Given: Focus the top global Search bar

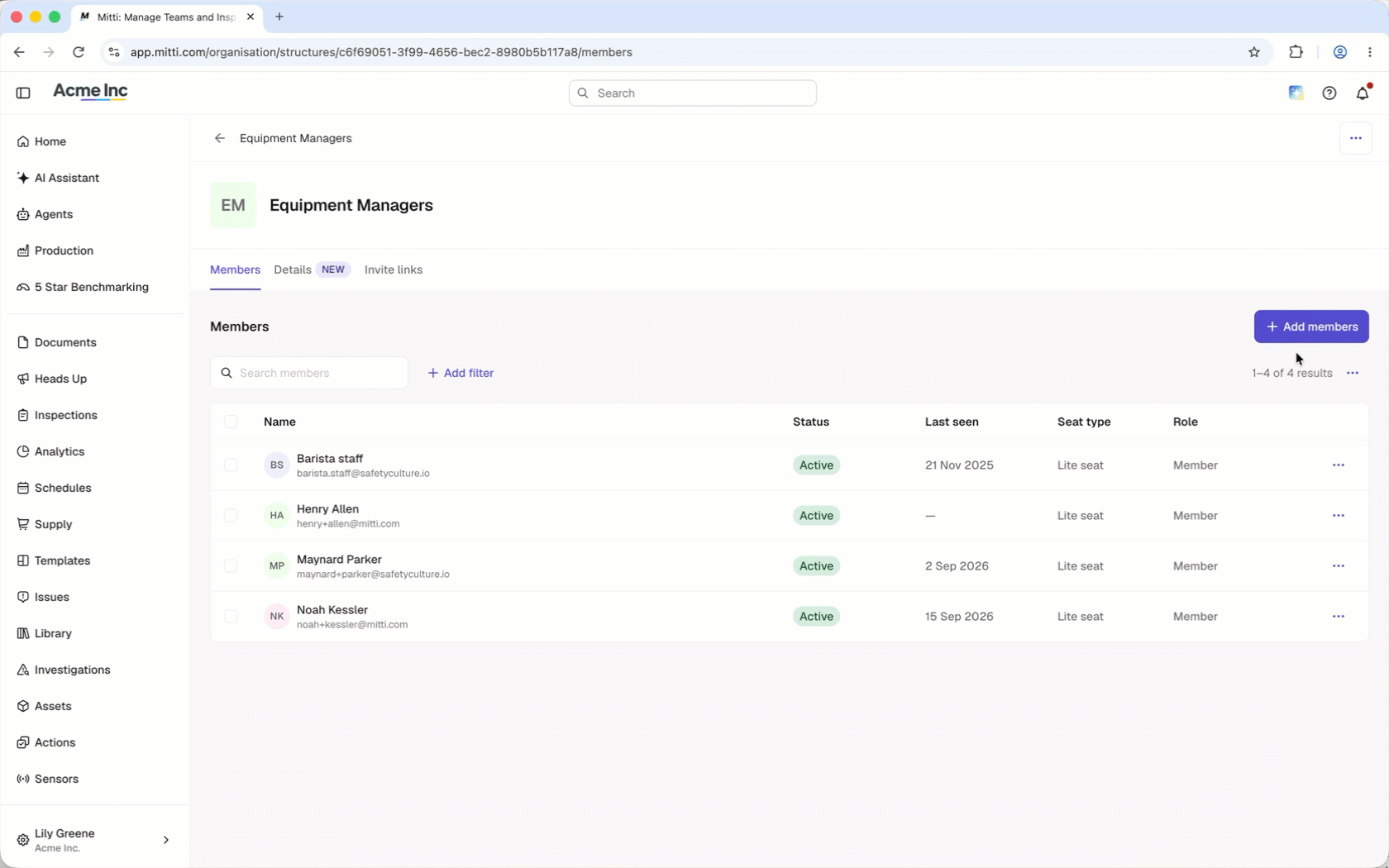Looking at the screenshot, I should coord(693,93).
